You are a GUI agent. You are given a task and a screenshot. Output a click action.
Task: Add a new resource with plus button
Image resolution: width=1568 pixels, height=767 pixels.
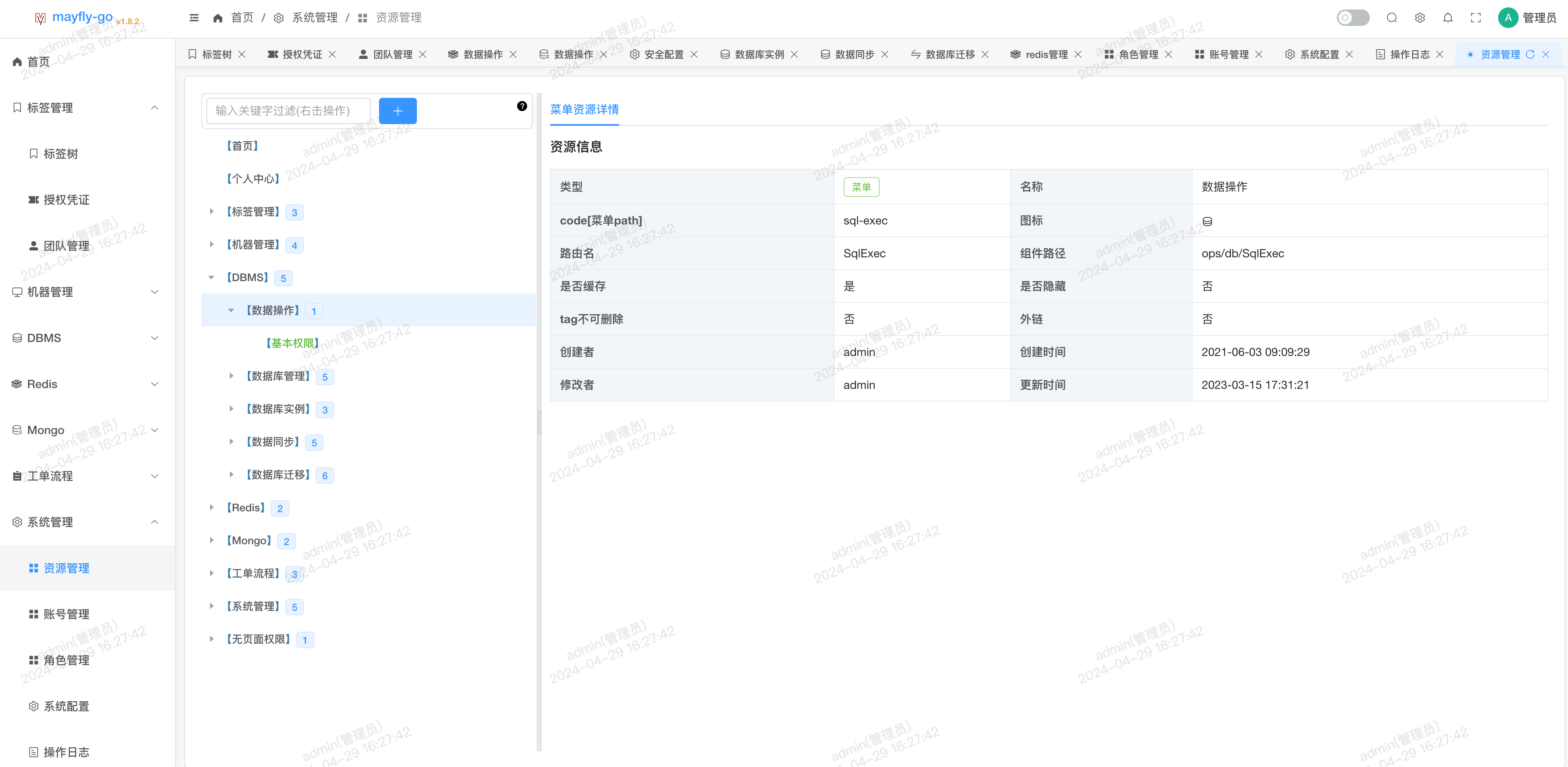[398, 111]
